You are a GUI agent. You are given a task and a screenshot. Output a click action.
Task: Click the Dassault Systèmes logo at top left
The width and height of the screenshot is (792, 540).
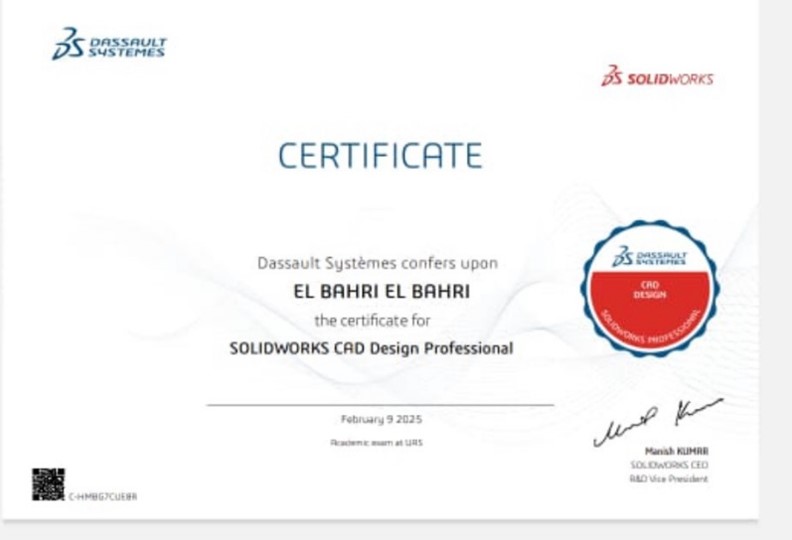coord(109,45)
